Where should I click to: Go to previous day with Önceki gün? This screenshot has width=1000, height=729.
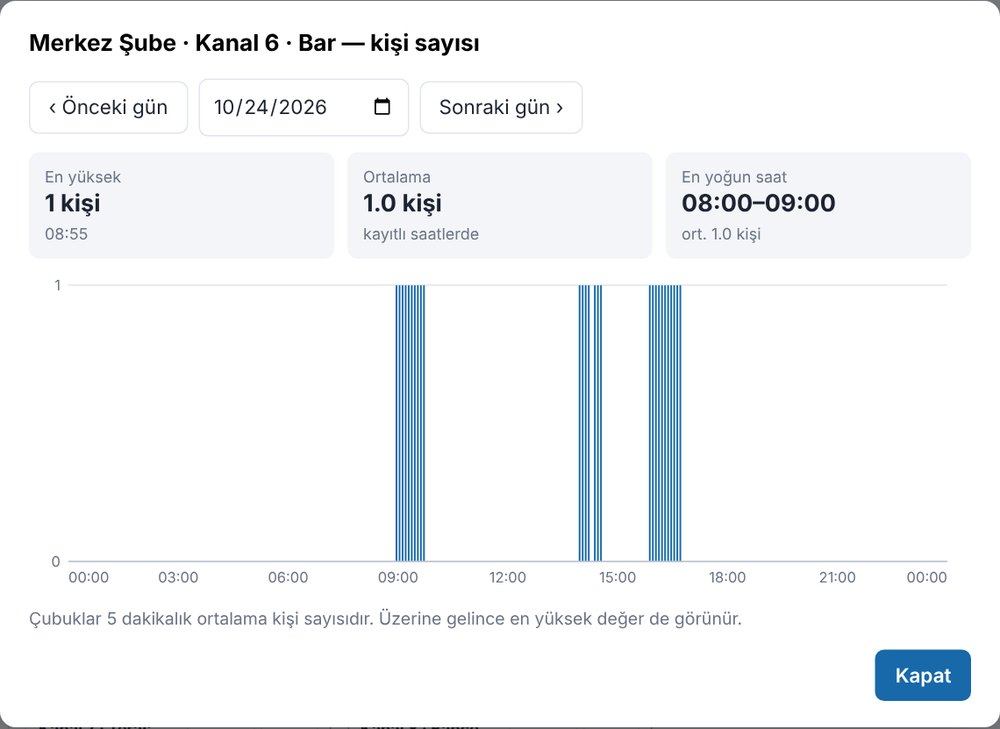108,107
